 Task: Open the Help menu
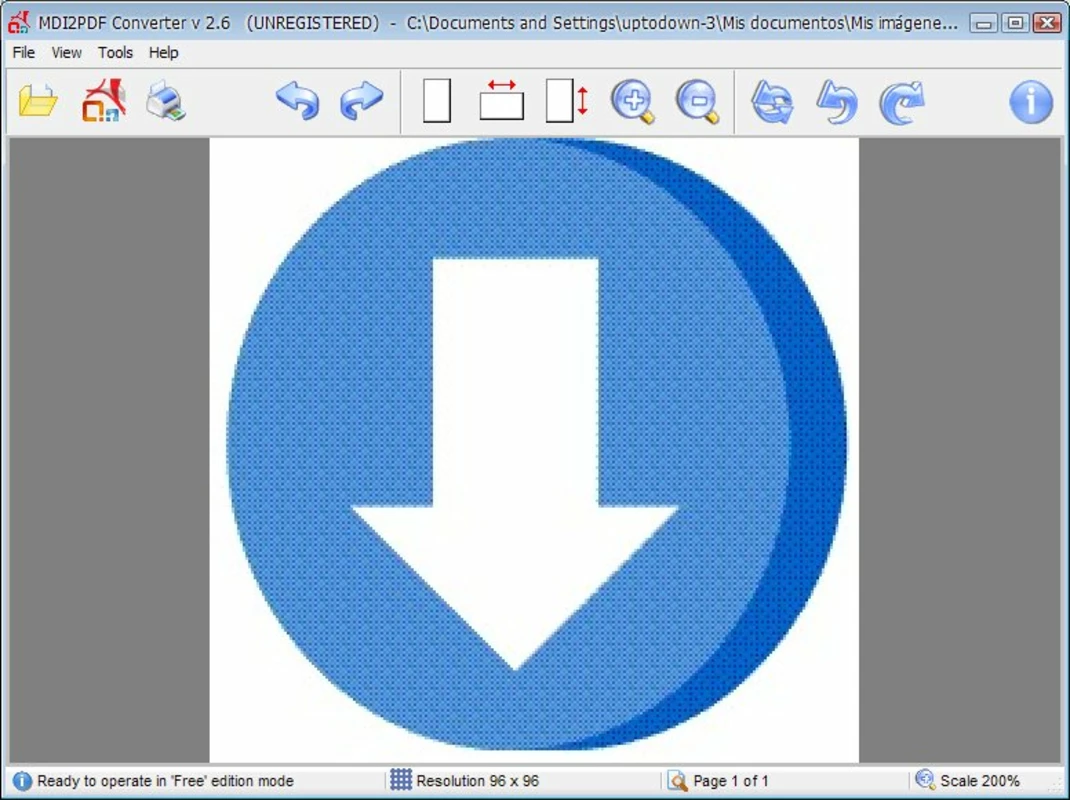click(164, 53)
